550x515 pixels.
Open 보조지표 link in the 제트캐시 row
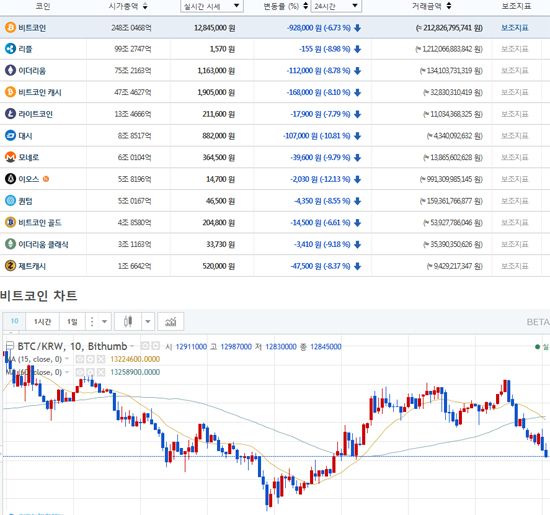[515, 266]
